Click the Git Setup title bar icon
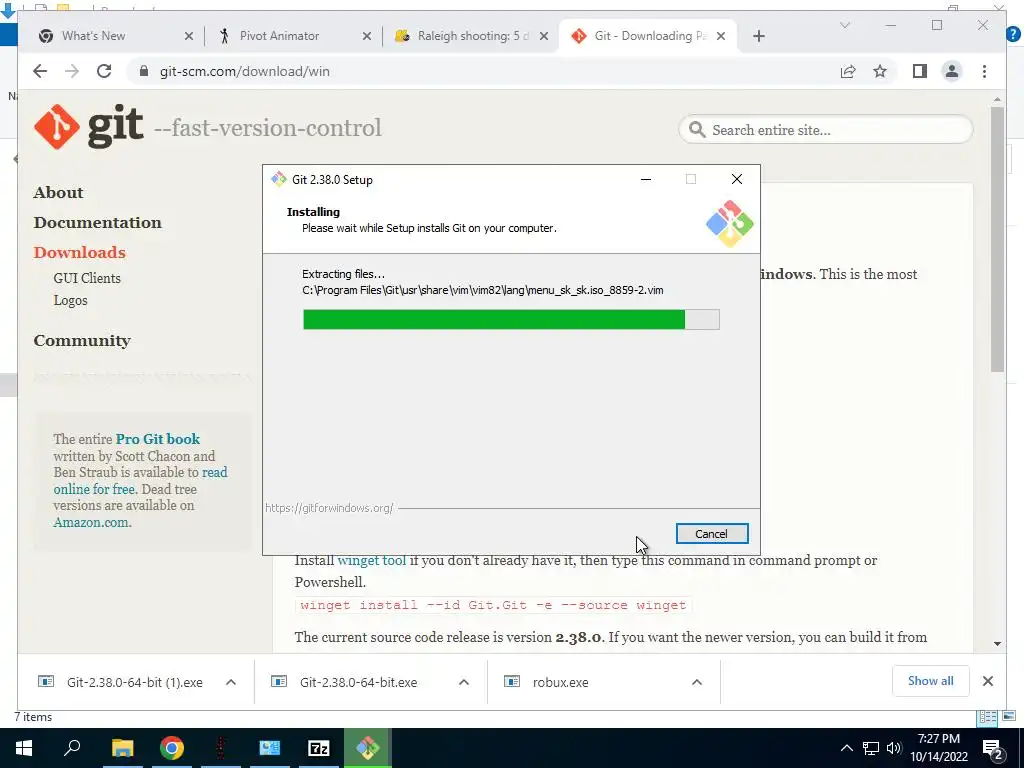The height and width of the screenshot is (768, 1024). 279,180
